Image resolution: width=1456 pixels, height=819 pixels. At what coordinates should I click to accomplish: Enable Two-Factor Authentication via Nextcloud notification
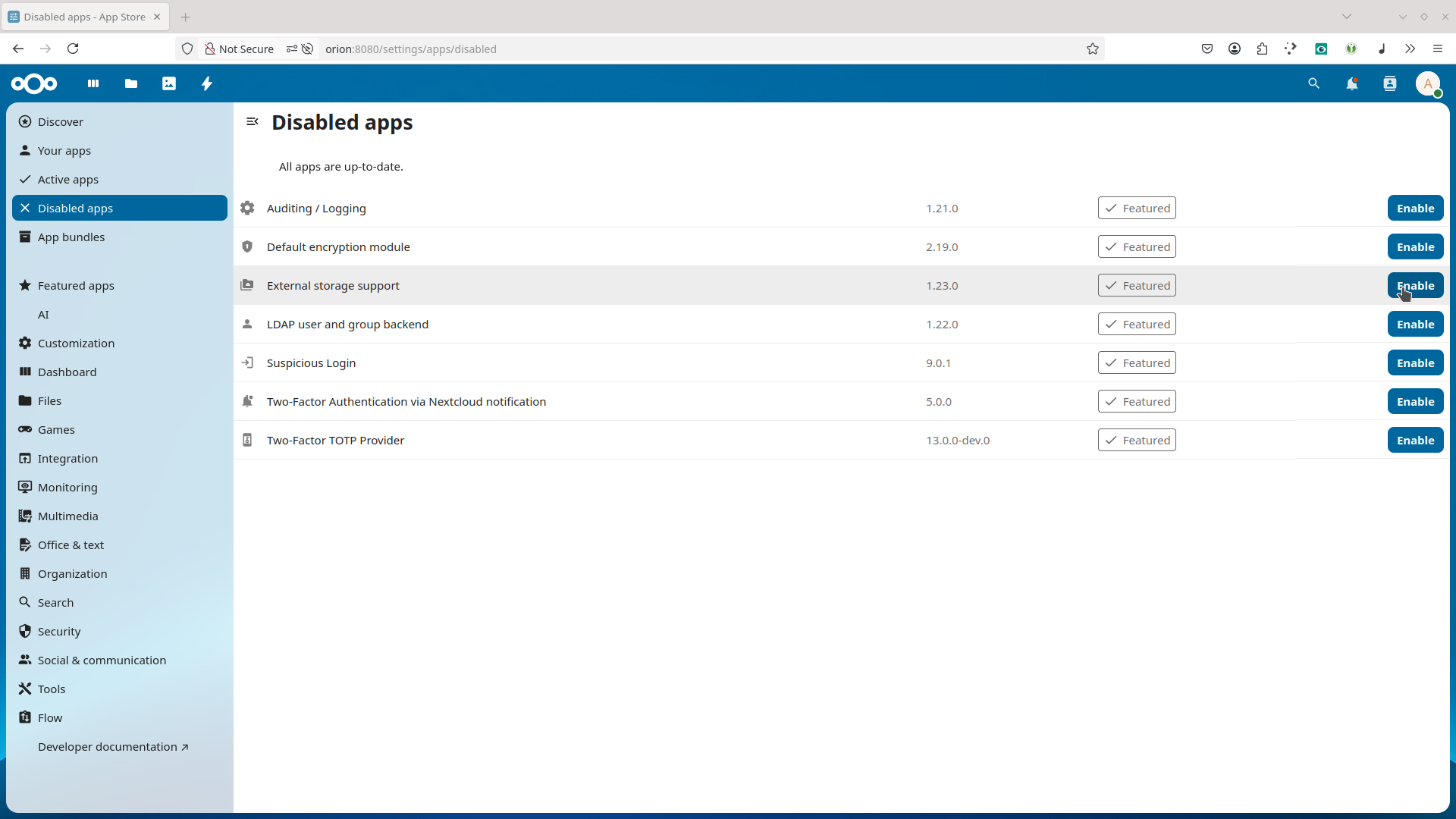coord(1415,401)
